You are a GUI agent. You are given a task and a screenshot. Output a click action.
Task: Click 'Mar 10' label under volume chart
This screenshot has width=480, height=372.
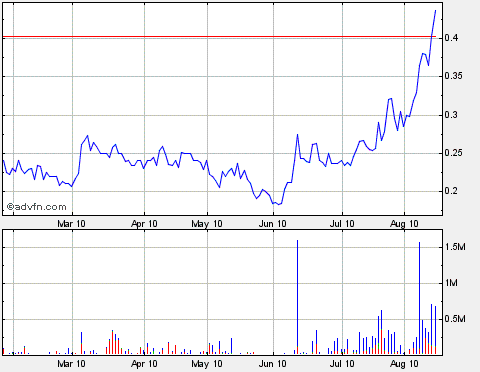coord(71,364)
